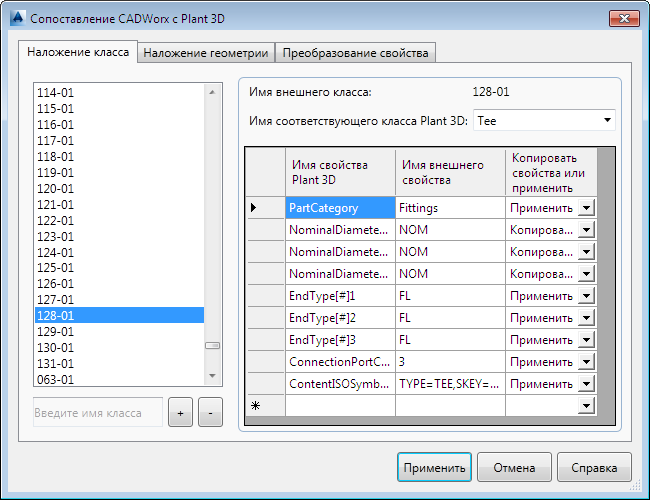Select the Наложение класса tab
Viewport: 650px width, 500px height.
78,52
